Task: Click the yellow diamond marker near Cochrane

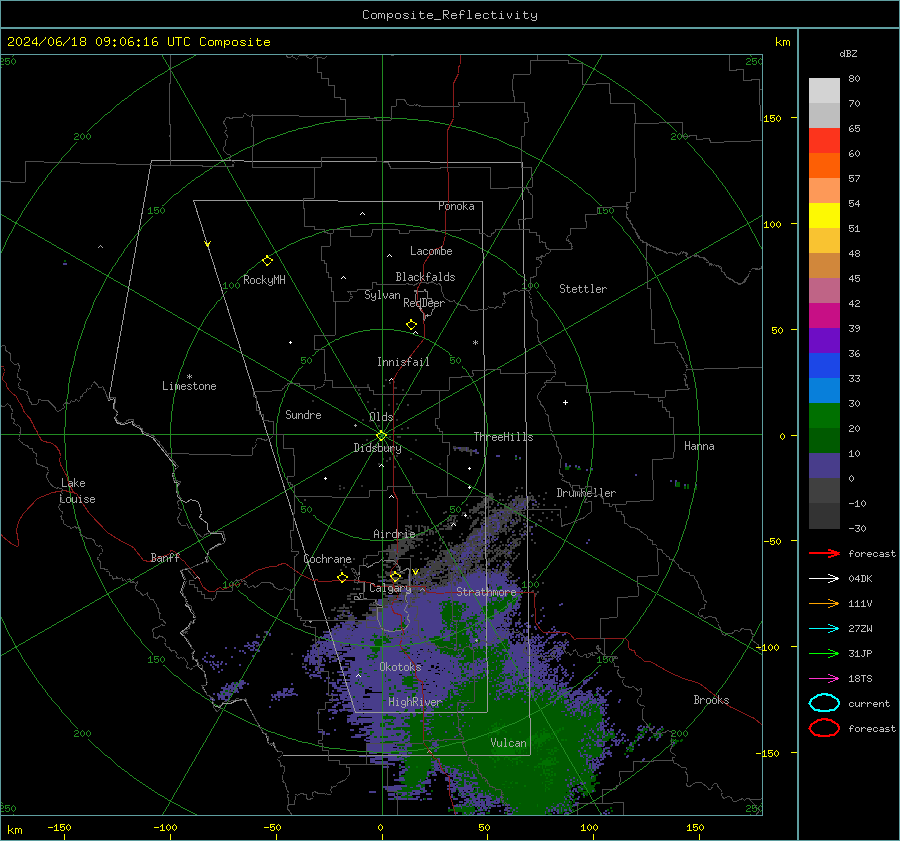Action: pyautogui.click(x=343, y=577)
